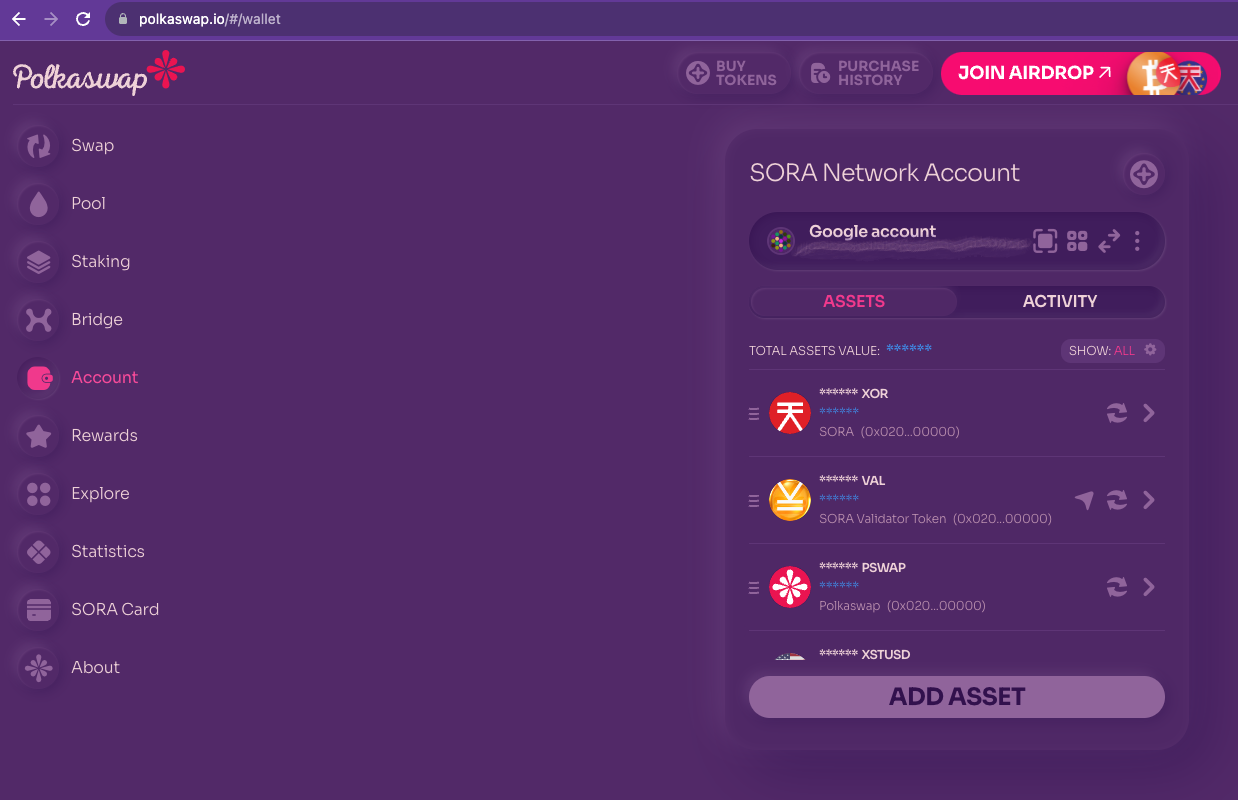Click the BUY TOKENS button
This screenshot has height=800, width=1238.
pos(733,73)
